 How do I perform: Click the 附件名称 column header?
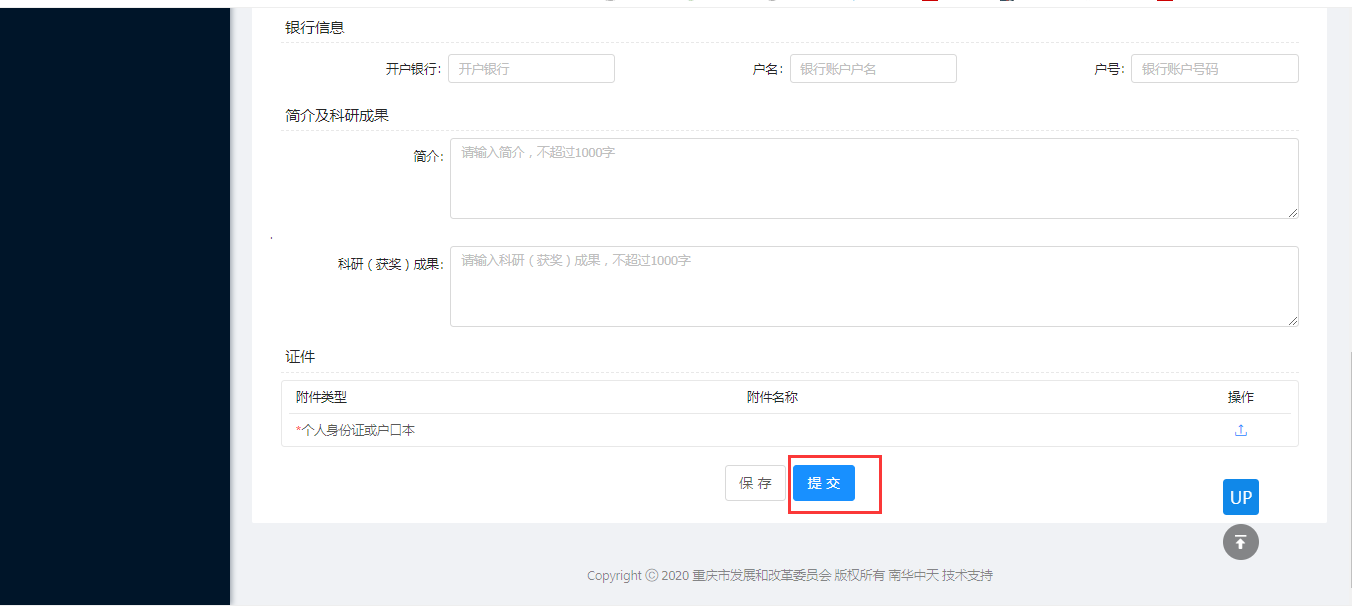pos(773,397)
